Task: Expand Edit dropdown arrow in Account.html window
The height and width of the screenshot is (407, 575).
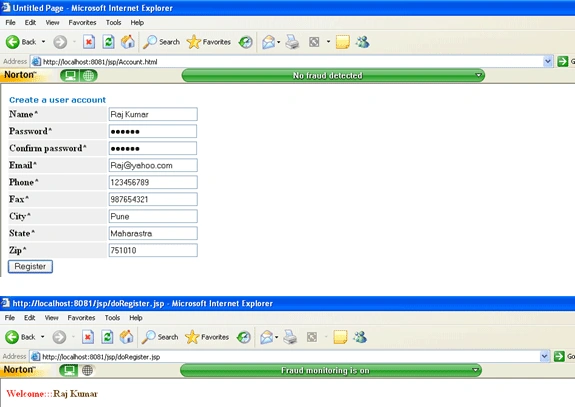Action: [328, 42]
